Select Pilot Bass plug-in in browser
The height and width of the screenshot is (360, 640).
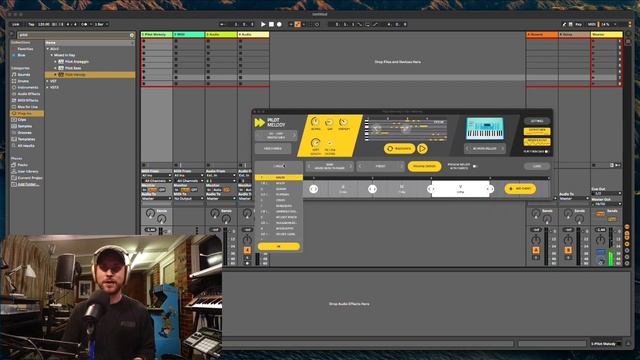click(x=73, y=68)
